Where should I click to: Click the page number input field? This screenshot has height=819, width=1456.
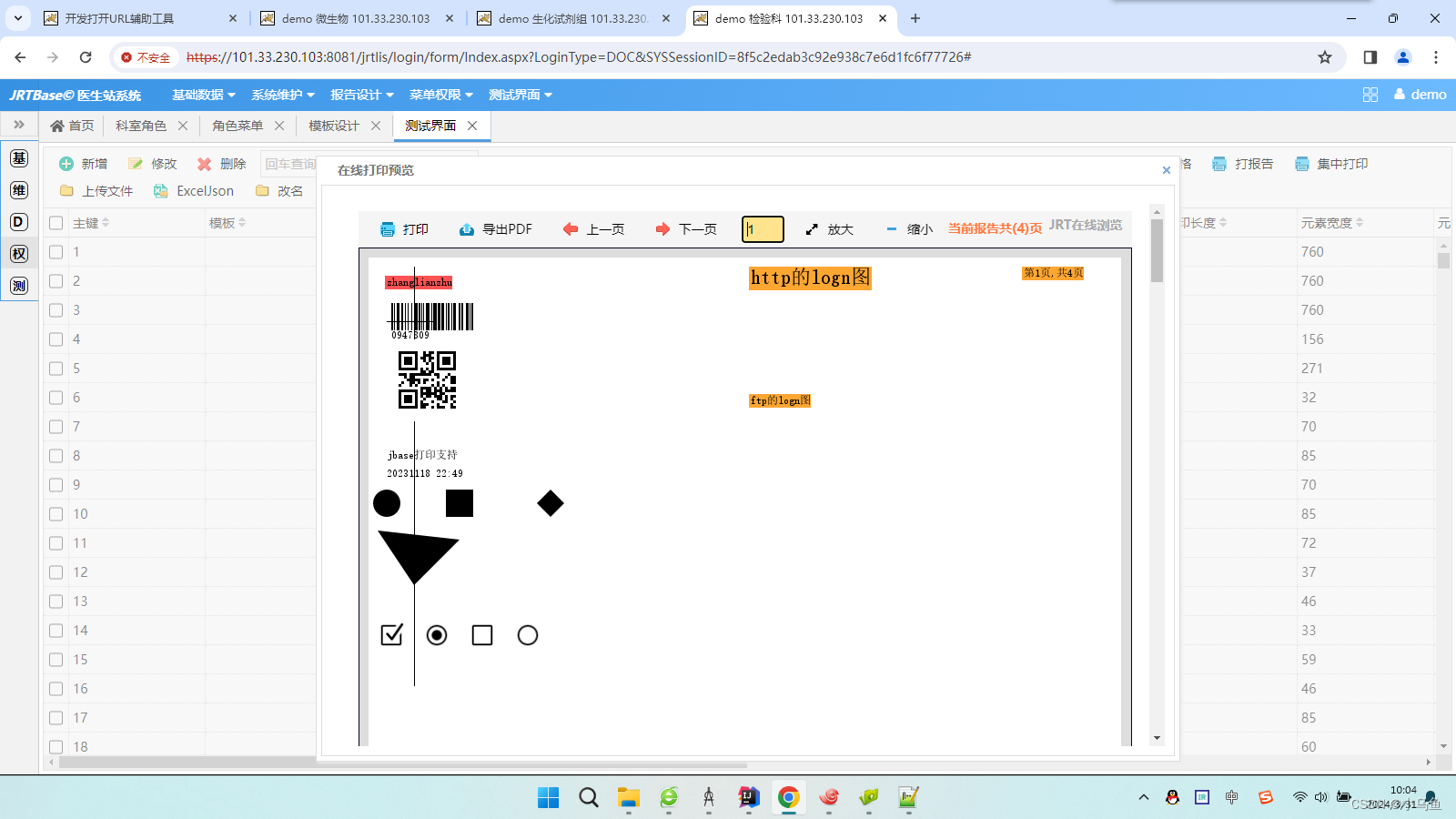click(x=763, y=229)
